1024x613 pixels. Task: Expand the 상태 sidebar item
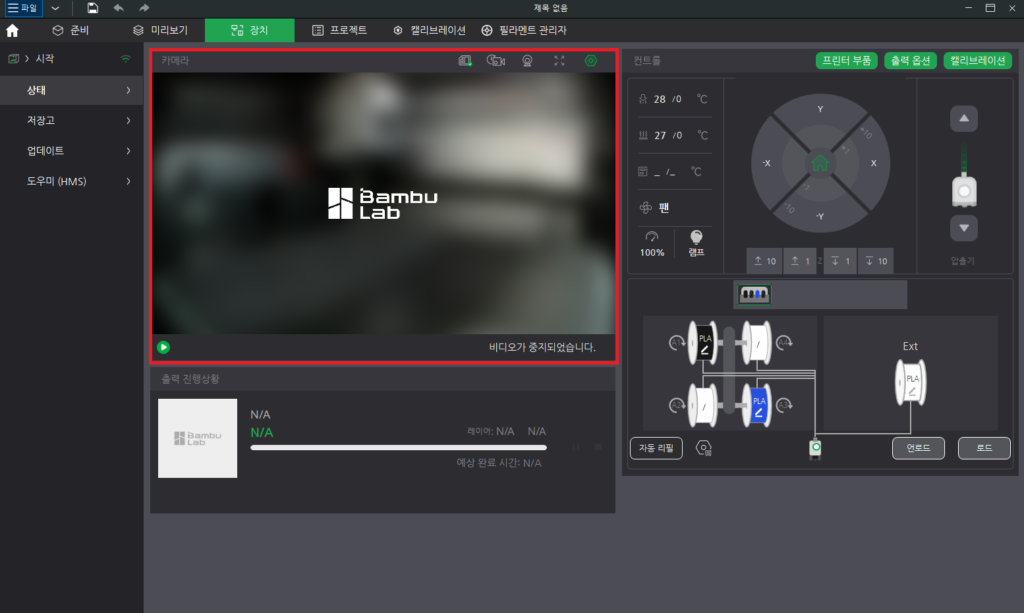72,90
